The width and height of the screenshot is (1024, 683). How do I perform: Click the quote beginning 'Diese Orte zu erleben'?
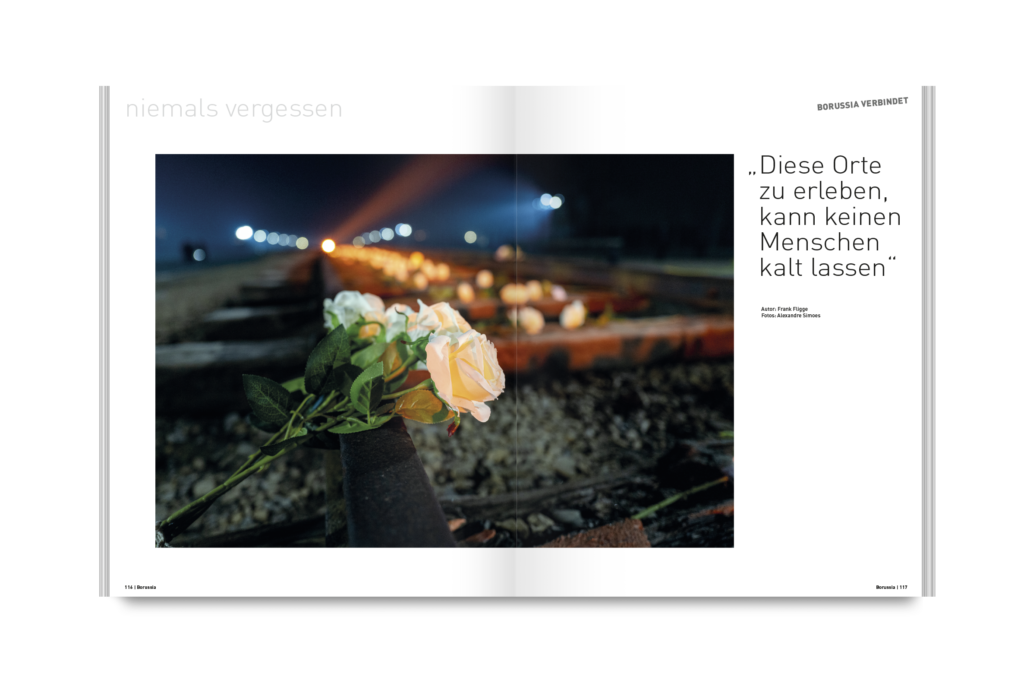tap(825, 216)
